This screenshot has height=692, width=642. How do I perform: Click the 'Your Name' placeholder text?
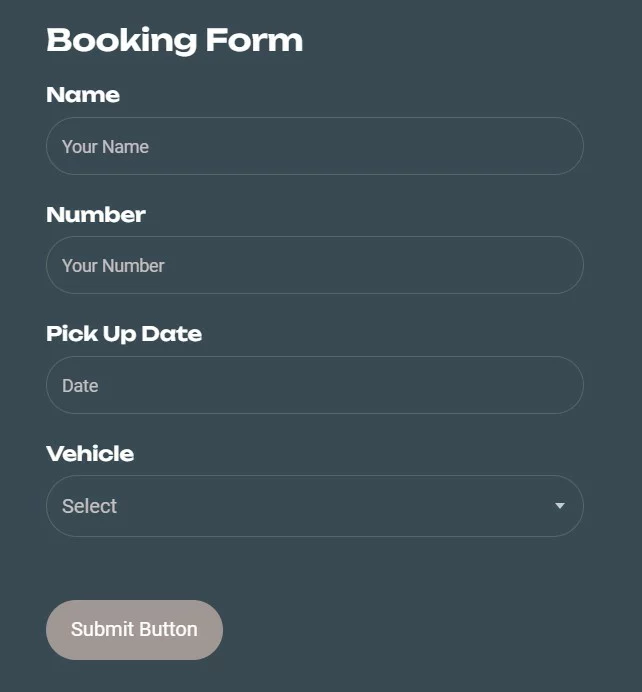coord(105,146)
